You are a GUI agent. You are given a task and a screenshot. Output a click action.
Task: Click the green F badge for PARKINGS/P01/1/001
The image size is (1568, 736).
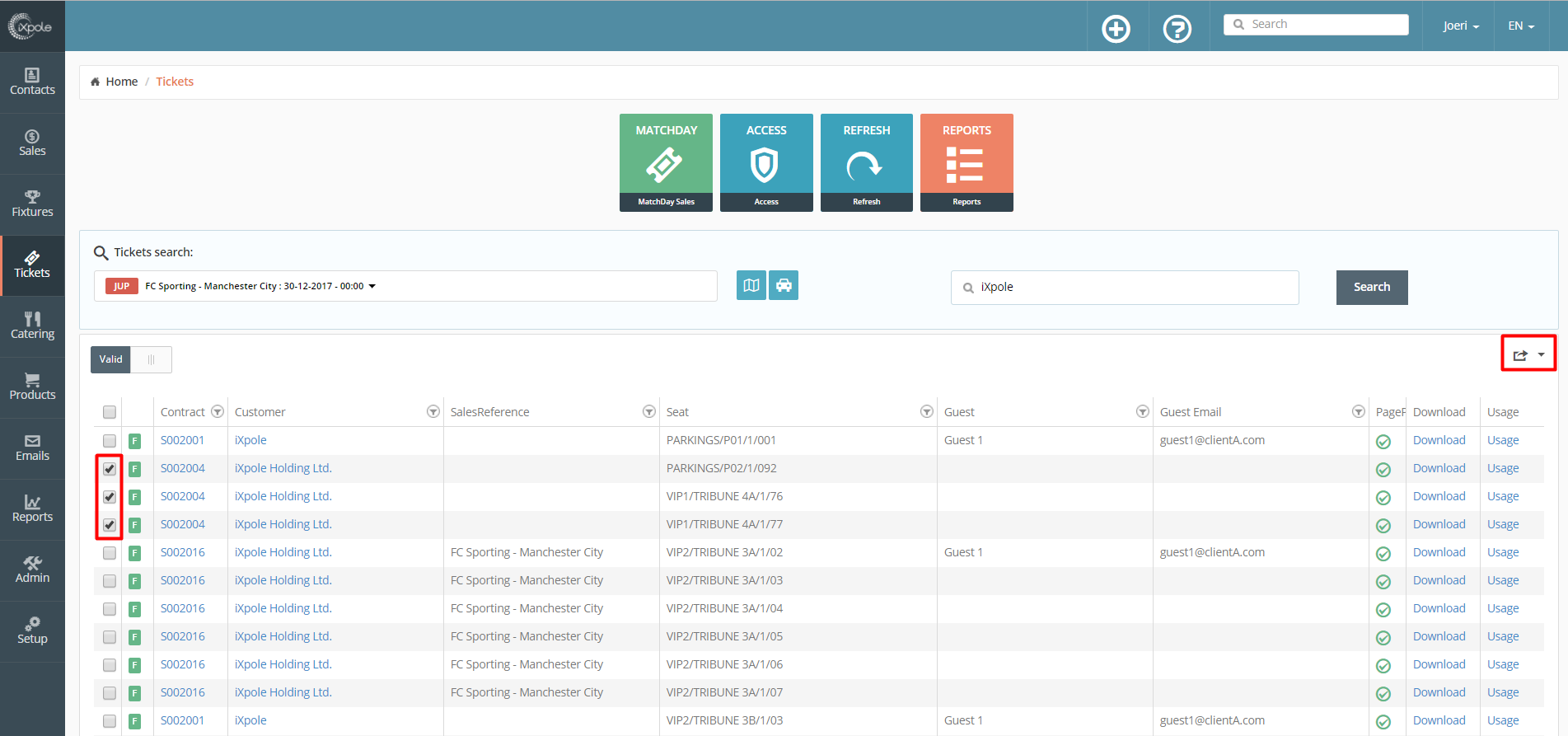pos(135,441)
